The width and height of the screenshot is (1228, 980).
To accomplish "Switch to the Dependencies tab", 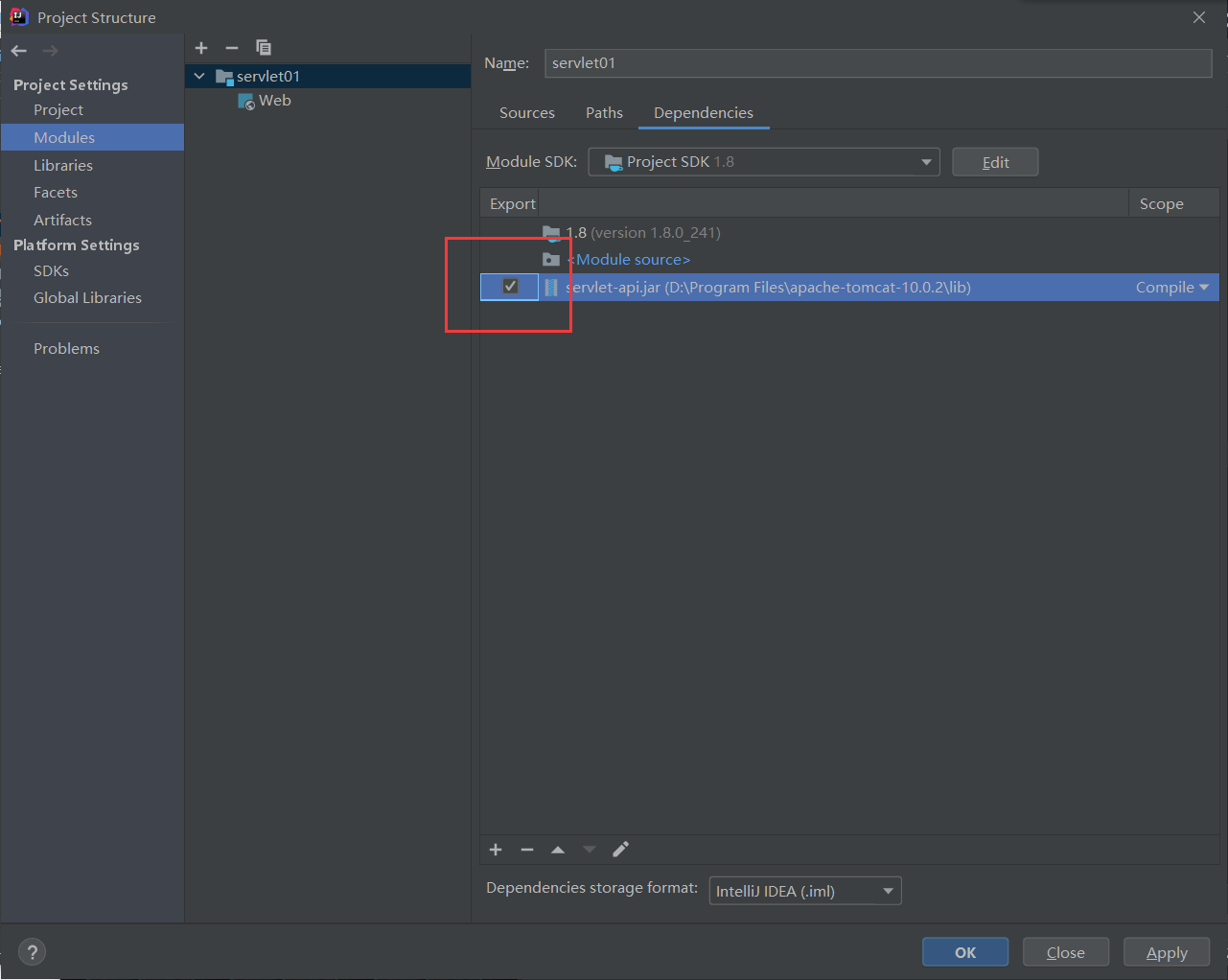I will click(704, 113).
